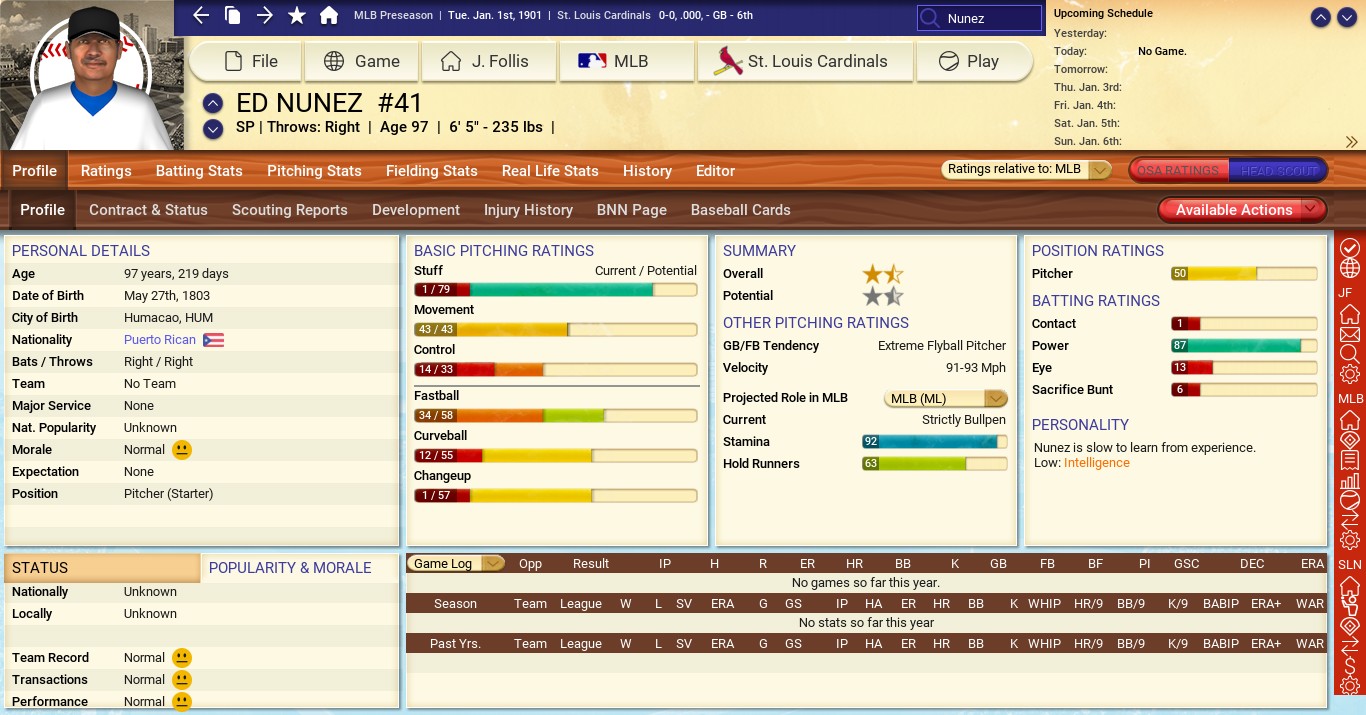Image resolution: width=1366 pixels, height=715 pixels.
Task: Open the home screen via house icon in top bar
Action: (329, 15)
